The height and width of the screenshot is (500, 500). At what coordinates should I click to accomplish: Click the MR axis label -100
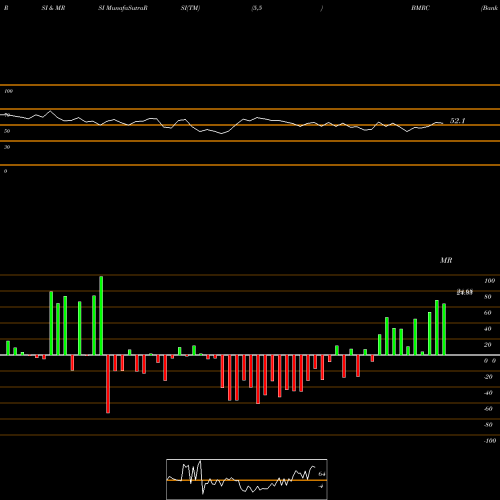click(490, 441)
